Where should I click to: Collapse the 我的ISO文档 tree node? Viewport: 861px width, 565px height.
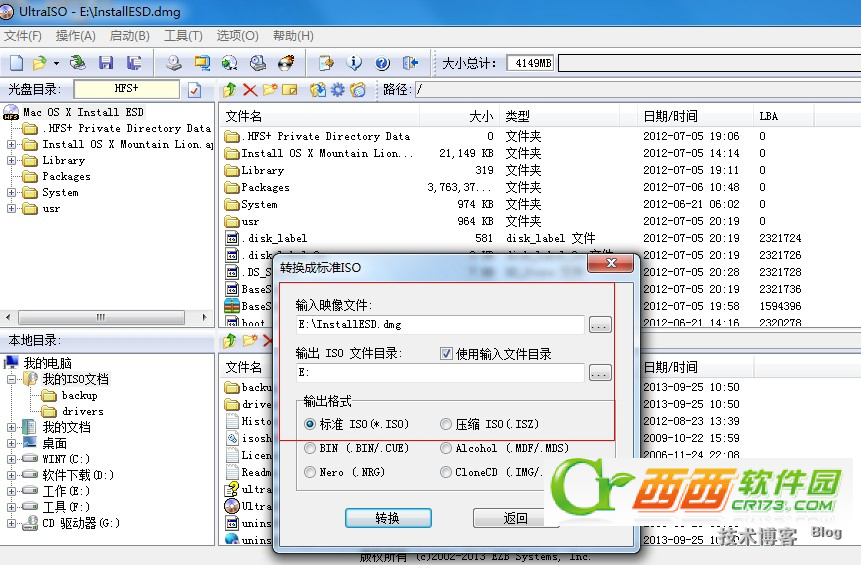[x=11, y=379]
